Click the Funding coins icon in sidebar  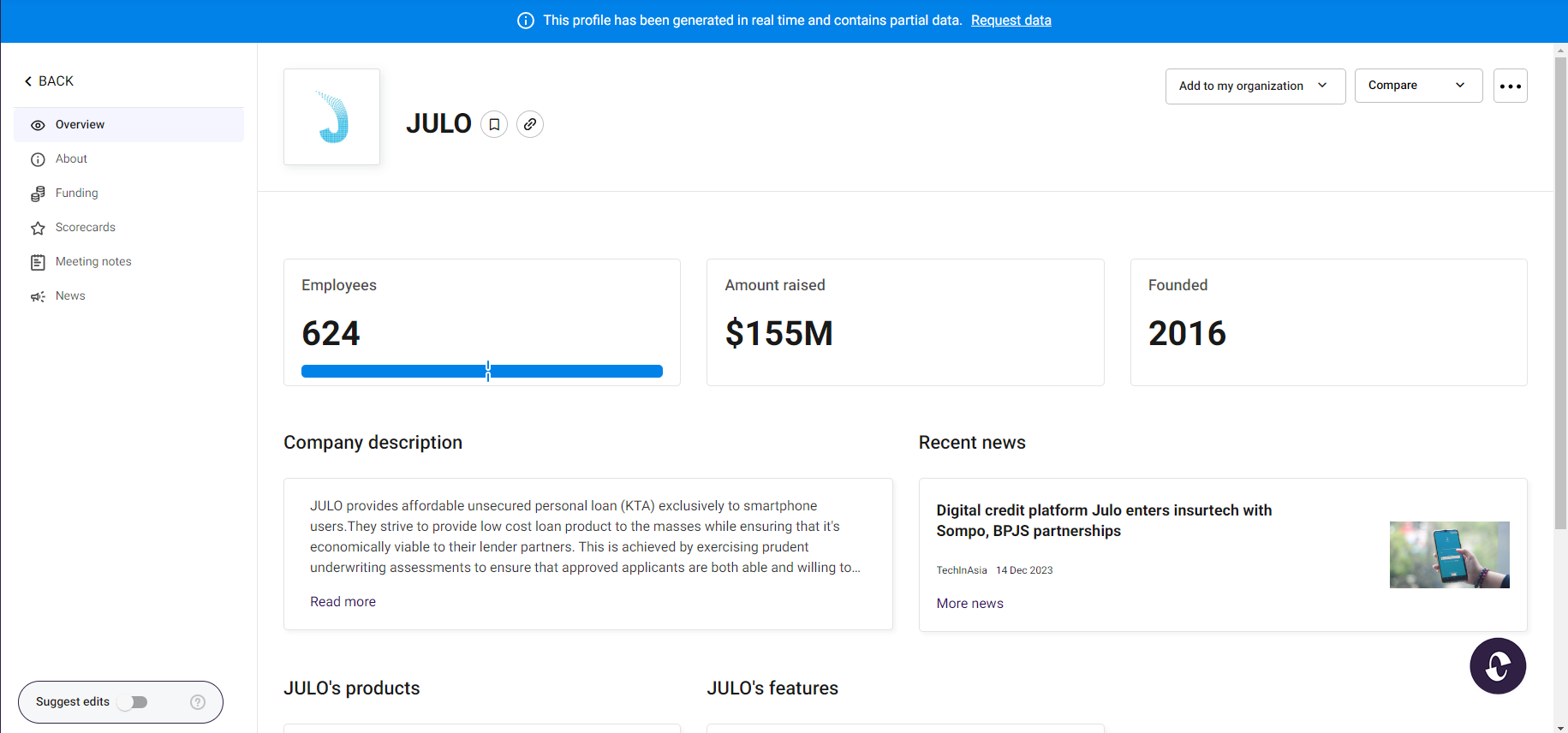pyautogui.click(x=38, y=194)
